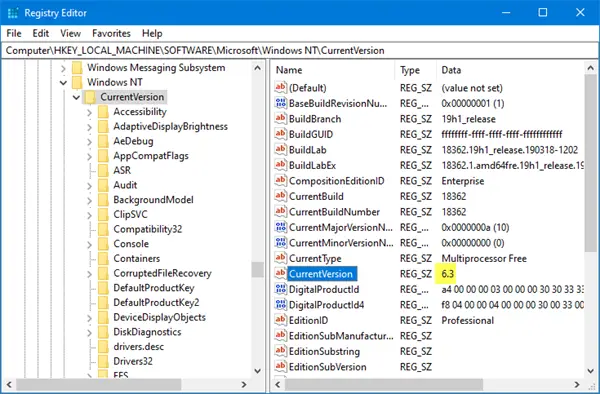Click the string icon beside the selected CurrentVersion value
The image size is (600, 394).
[280, 274]
